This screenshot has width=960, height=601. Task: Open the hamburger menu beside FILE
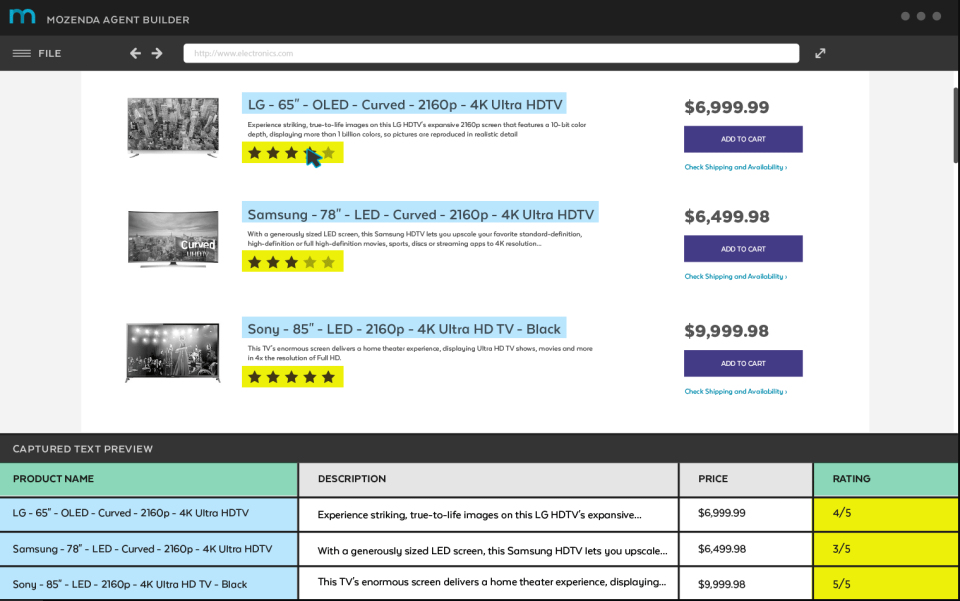(x=20, y=53)
